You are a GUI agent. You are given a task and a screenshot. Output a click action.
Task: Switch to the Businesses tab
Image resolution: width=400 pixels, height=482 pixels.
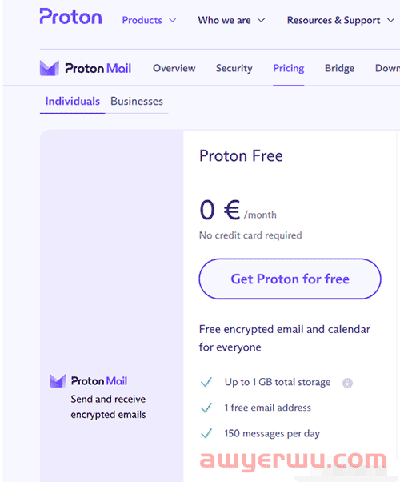coord(137,101)
